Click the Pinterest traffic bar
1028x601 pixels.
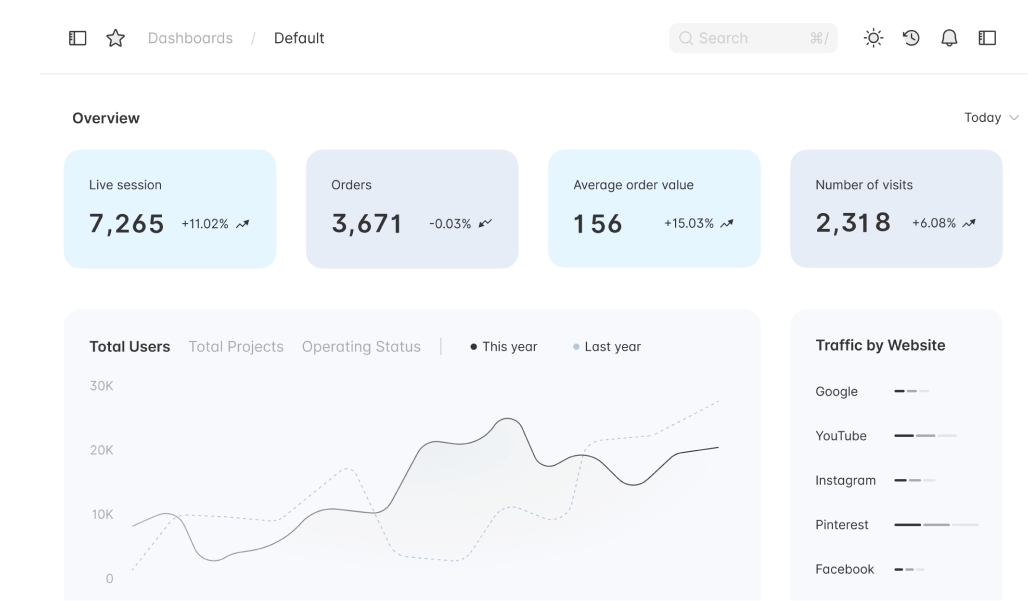(x=935, y=525)
